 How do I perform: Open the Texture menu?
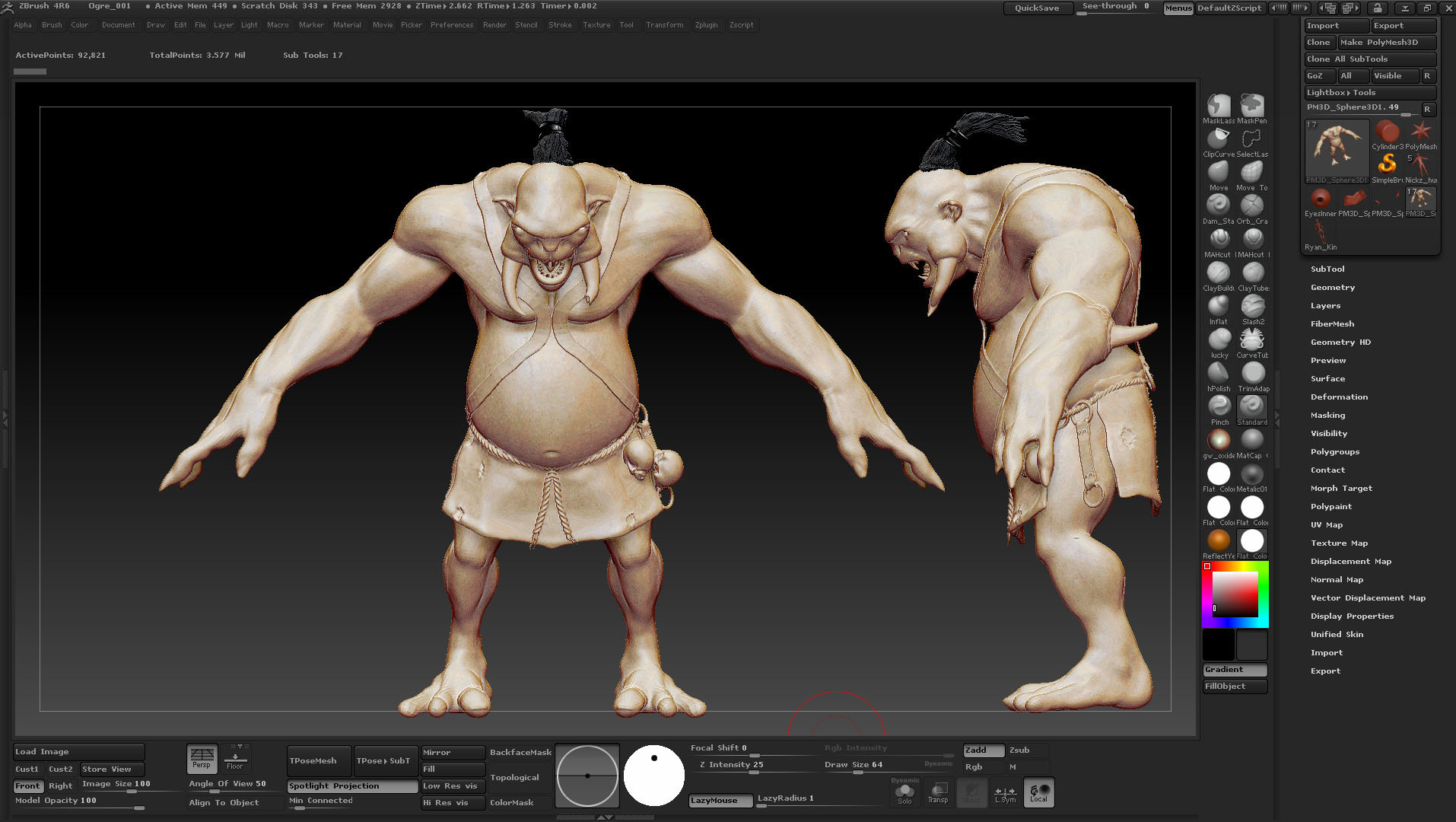point(596,24)
